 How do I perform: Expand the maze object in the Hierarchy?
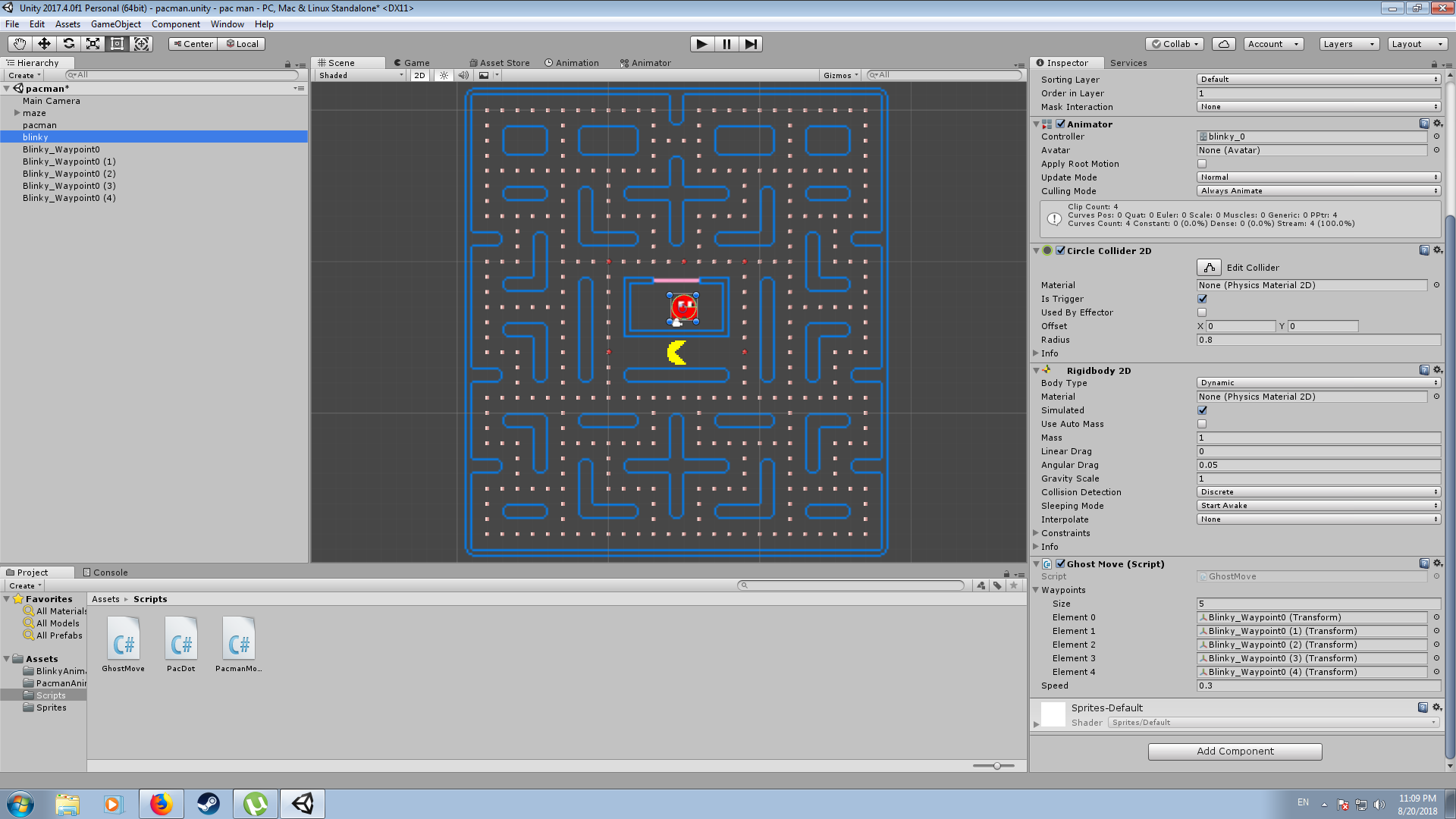tap(17, 112)
